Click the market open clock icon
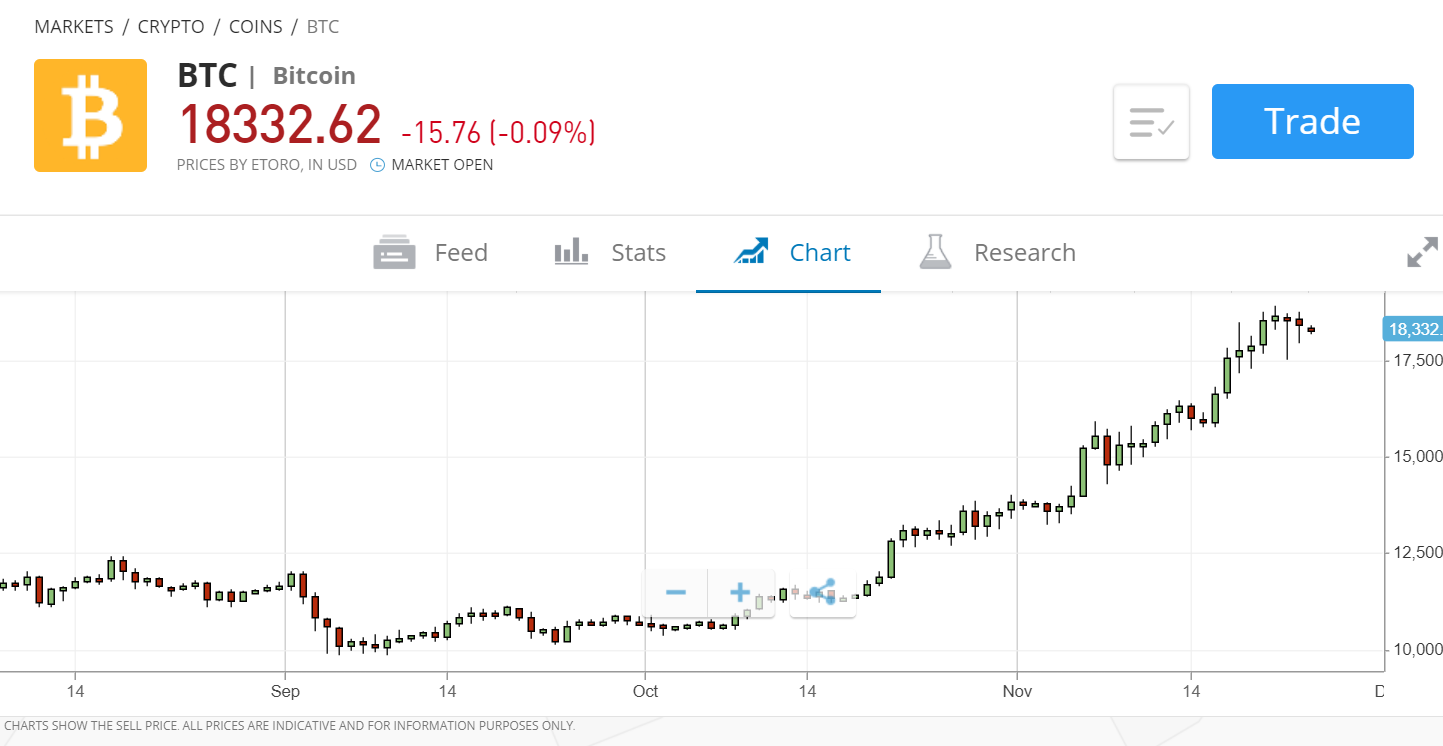Screen dimensions: 1443x746 377,165
